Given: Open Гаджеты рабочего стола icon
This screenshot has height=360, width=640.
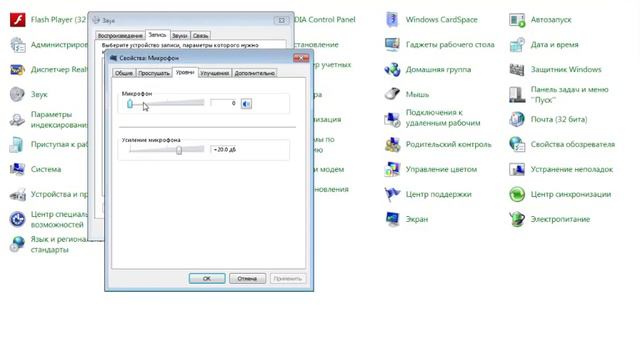Looking at the screenshot, I should 392,44.
